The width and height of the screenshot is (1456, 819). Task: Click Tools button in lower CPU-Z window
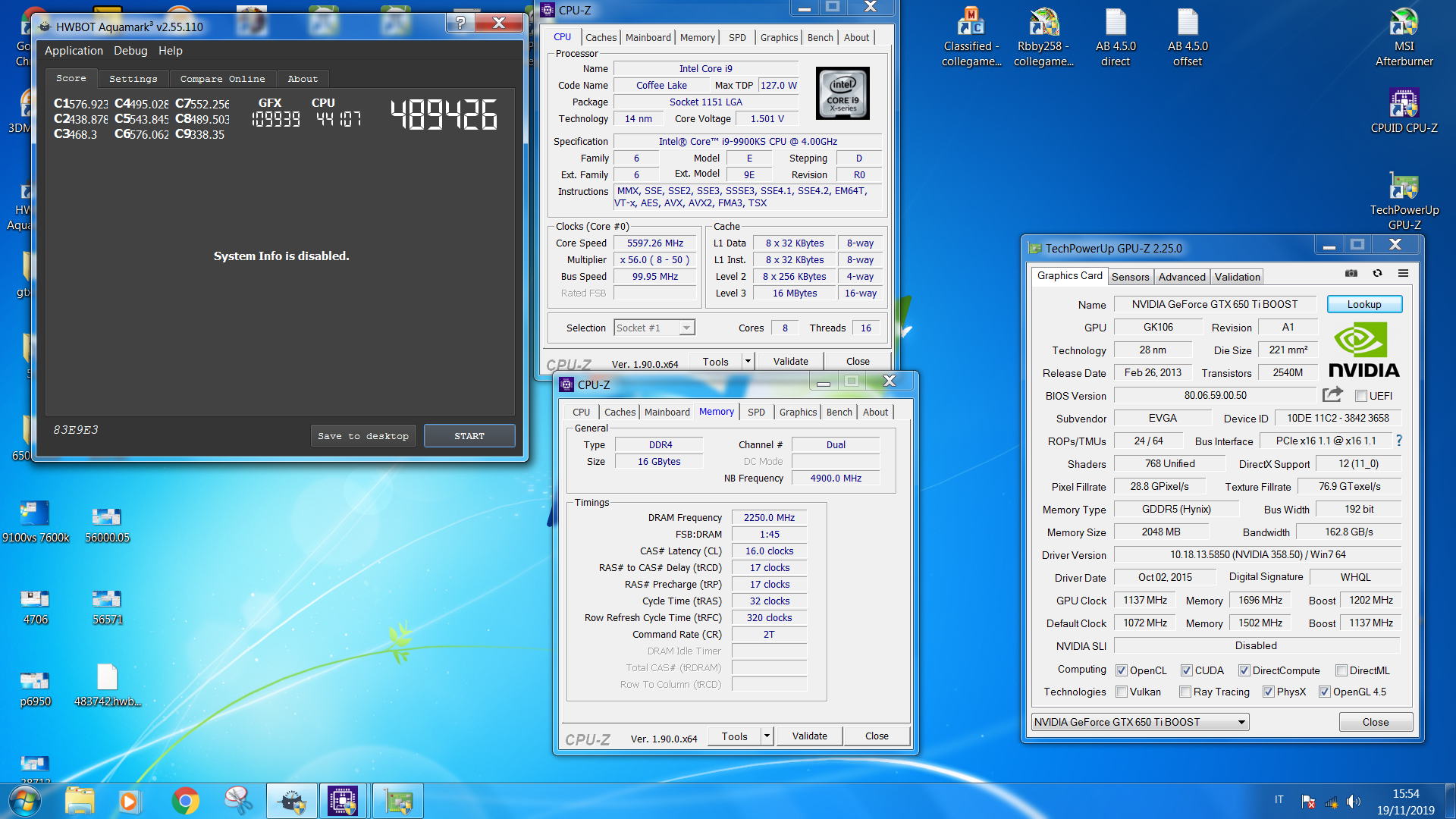pos(734,736)
